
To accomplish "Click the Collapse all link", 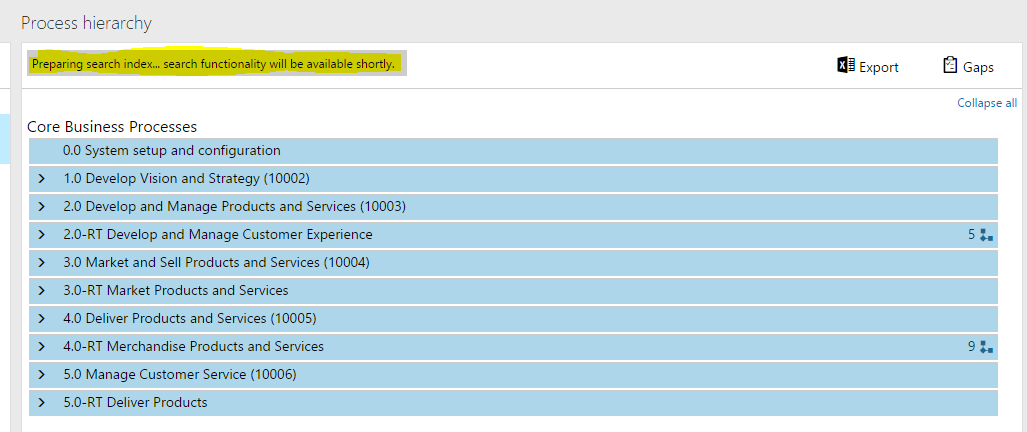I will coord(986,103).
